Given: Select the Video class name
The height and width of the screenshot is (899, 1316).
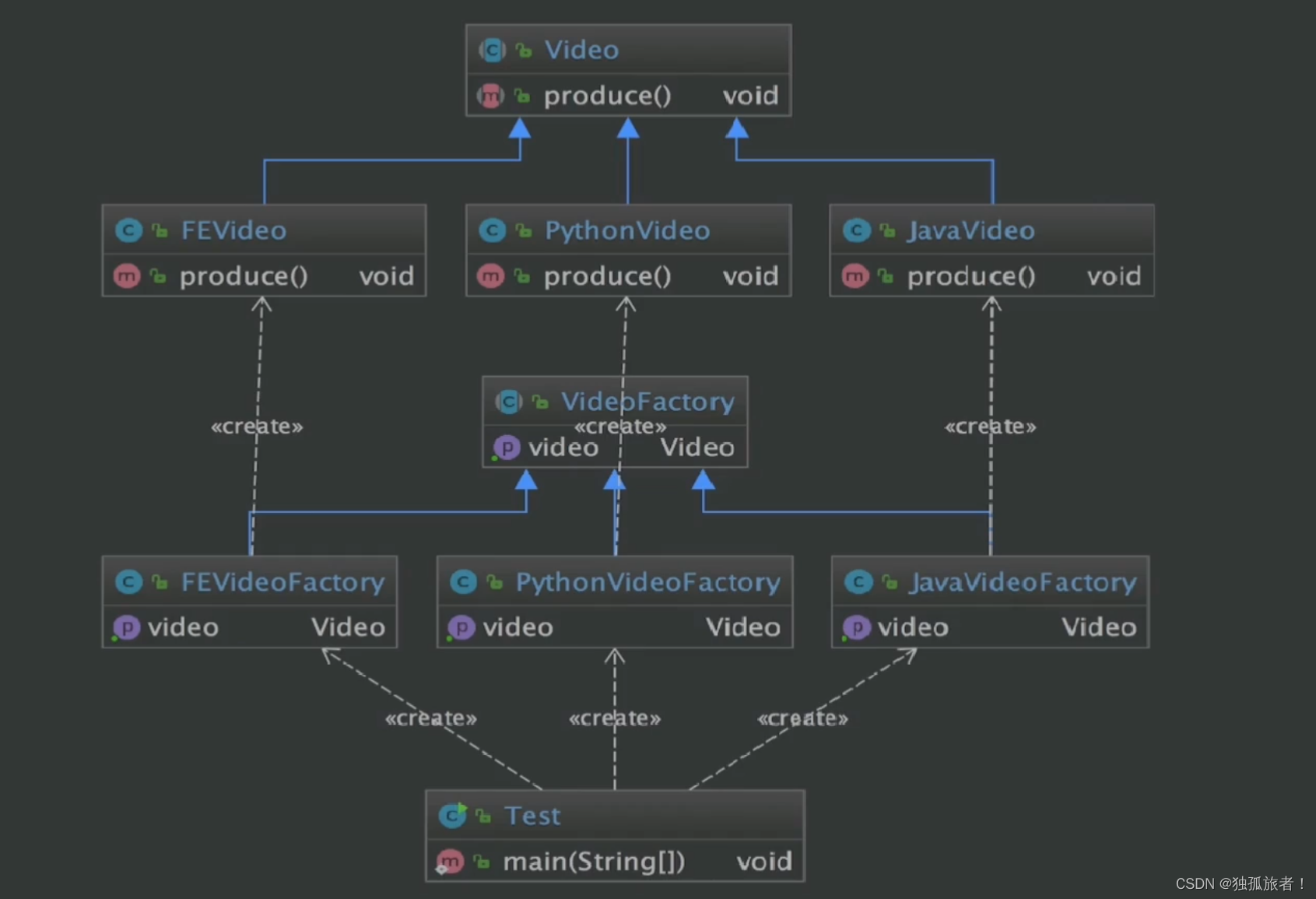Looking at the screenshot, I should pyautogui.click(x=581, y=51).
